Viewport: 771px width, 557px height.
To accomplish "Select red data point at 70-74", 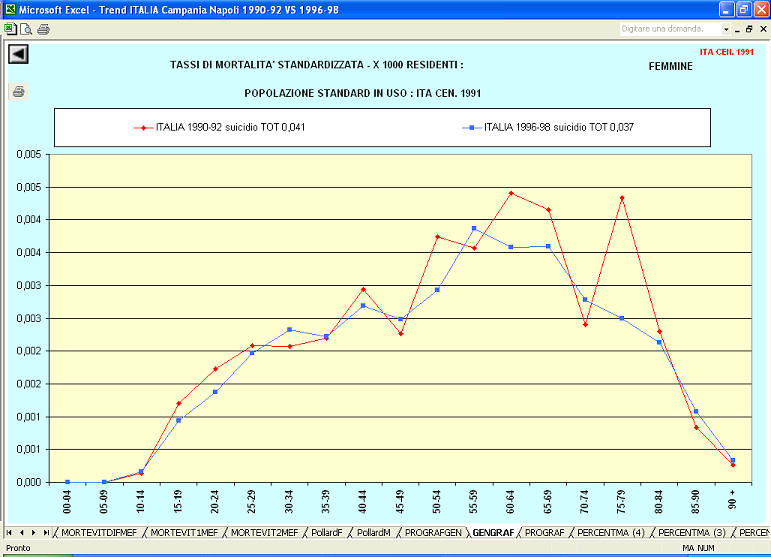I will point(585,324).
